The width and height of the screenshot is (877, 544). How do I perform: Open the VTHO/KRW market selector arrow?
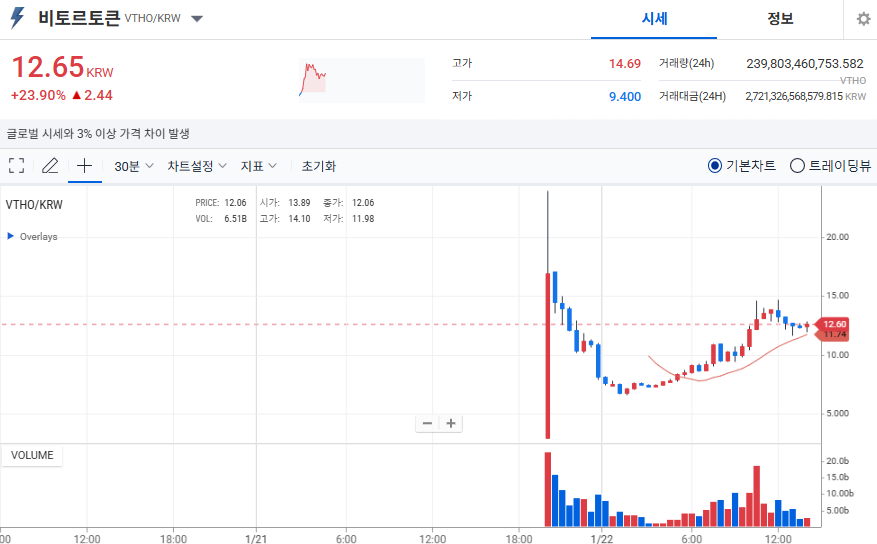pos(197,18)
